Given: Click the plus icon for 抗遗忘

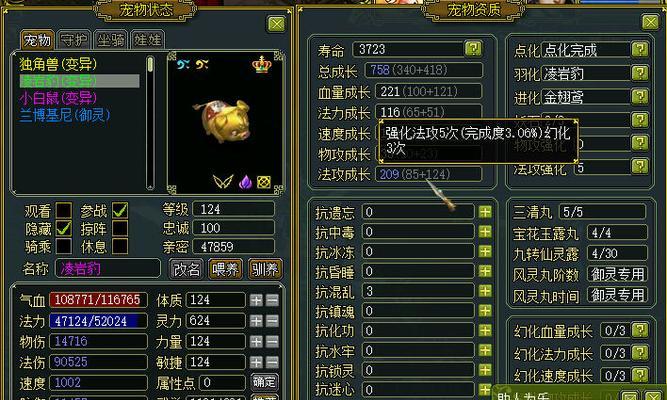Looking at the screenshot, I should [485, 212].
